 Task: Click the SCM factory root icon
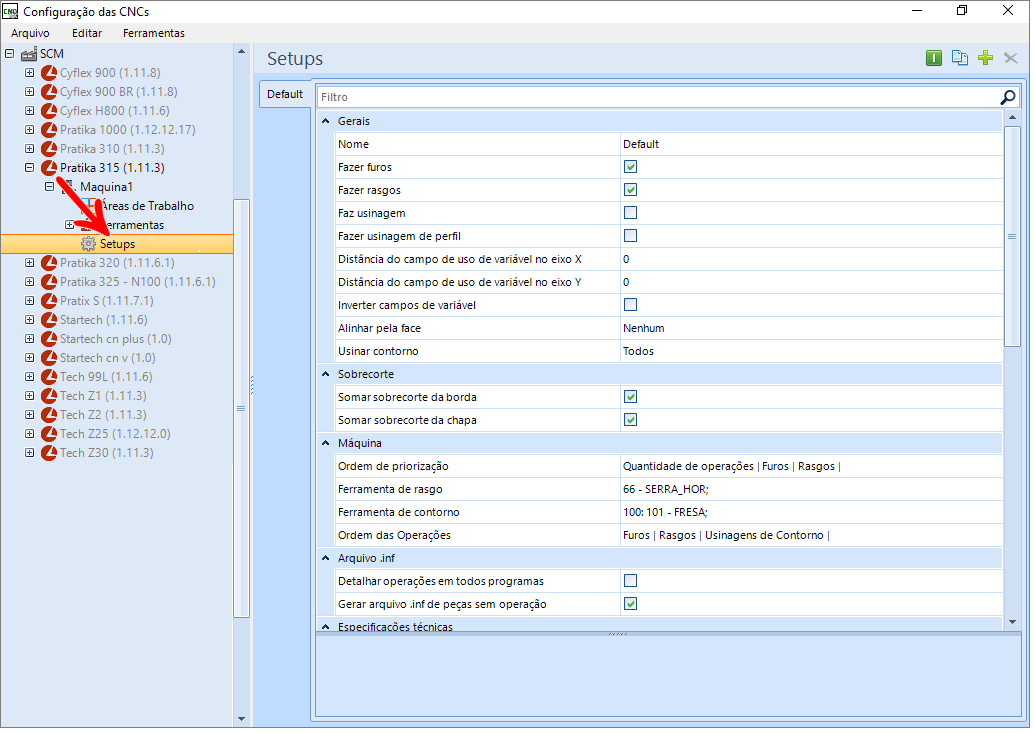28,54
